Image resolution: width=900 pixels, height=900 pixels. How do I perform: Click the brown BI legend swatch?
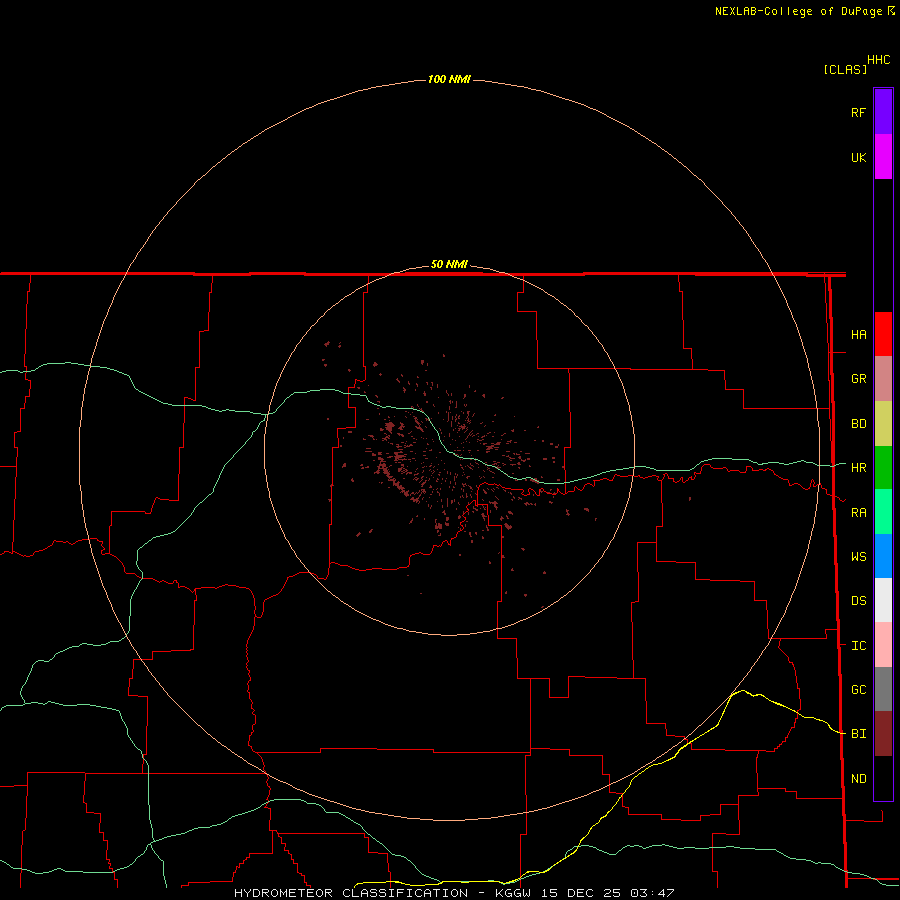[x=883, y=734]
